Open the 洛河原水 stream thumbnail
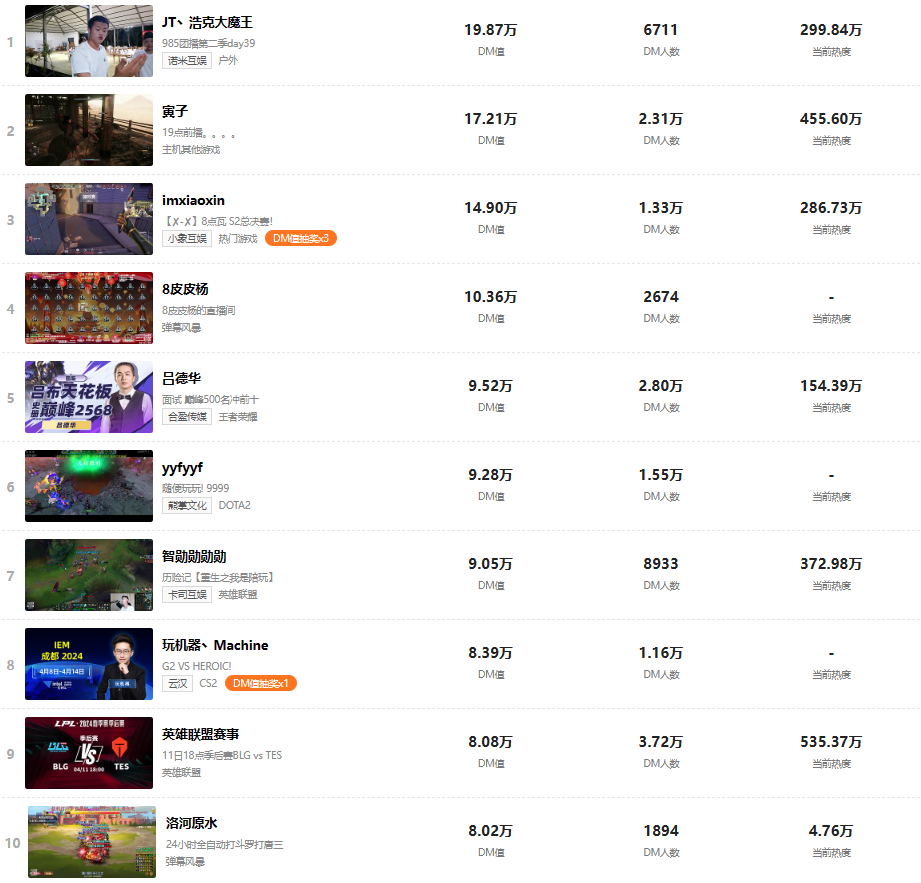 [92, 842]
